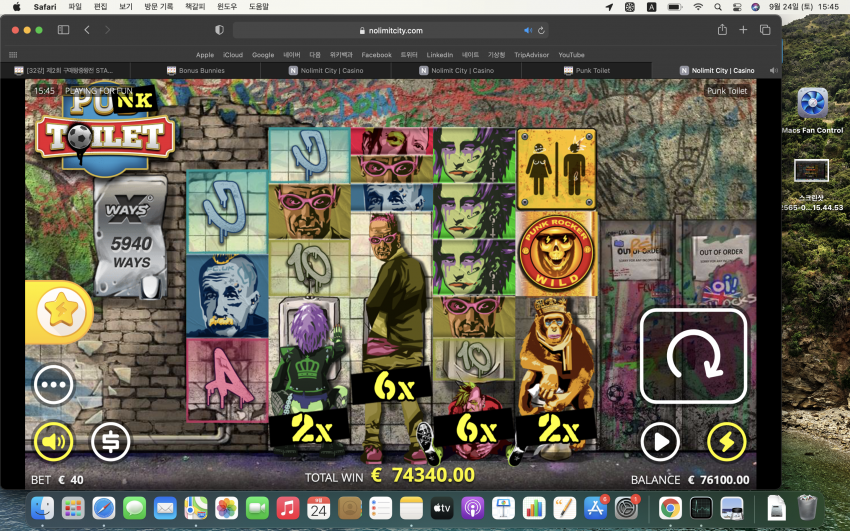Open the iCloud favorites link
The height and width of the screenshot is (531, 850).
[x=233, y=55]
